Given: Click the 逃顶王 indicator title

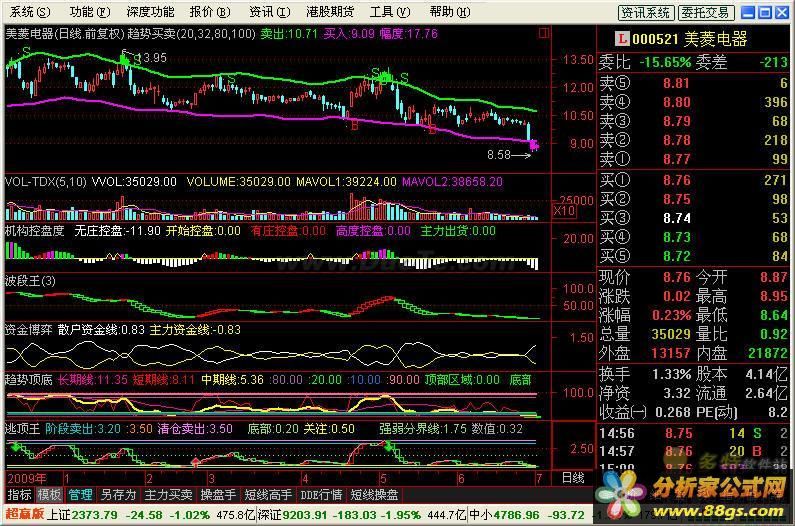Looking at the screenshot, I should coord(23,429).
